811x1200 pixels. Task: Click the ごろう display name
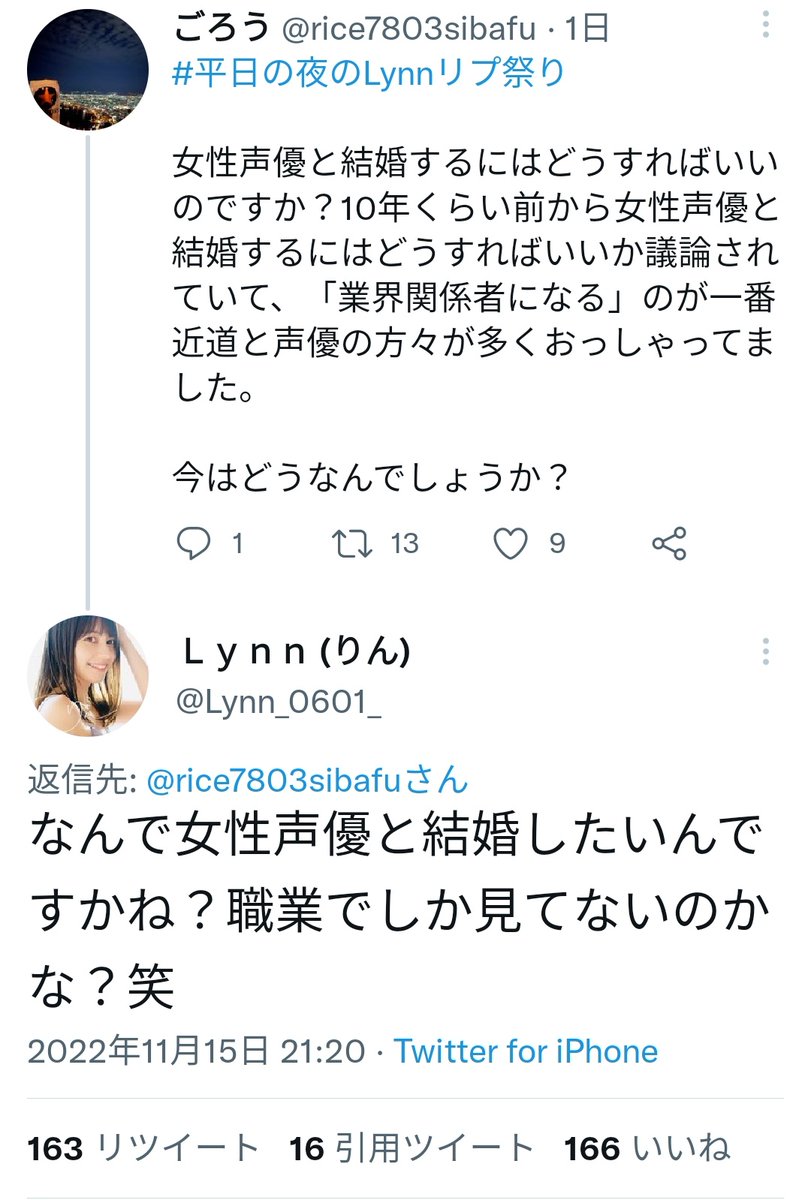pyautogui.click(x=222, y=28)
